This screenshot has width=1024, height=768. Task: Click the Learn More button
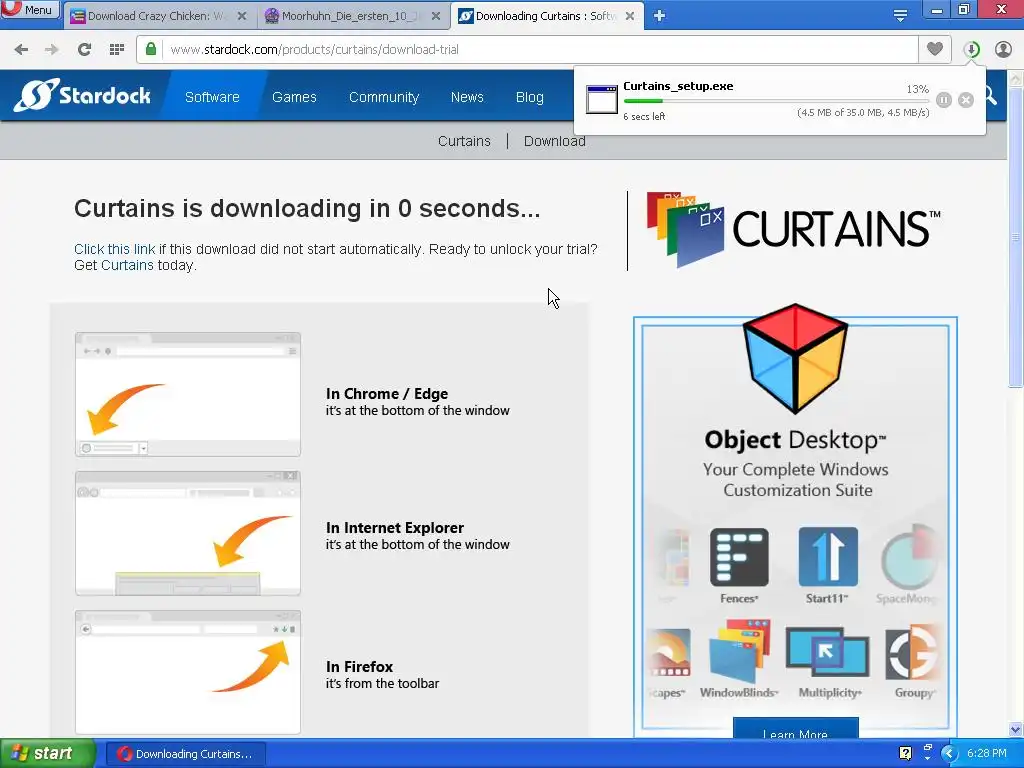[795, 728]
